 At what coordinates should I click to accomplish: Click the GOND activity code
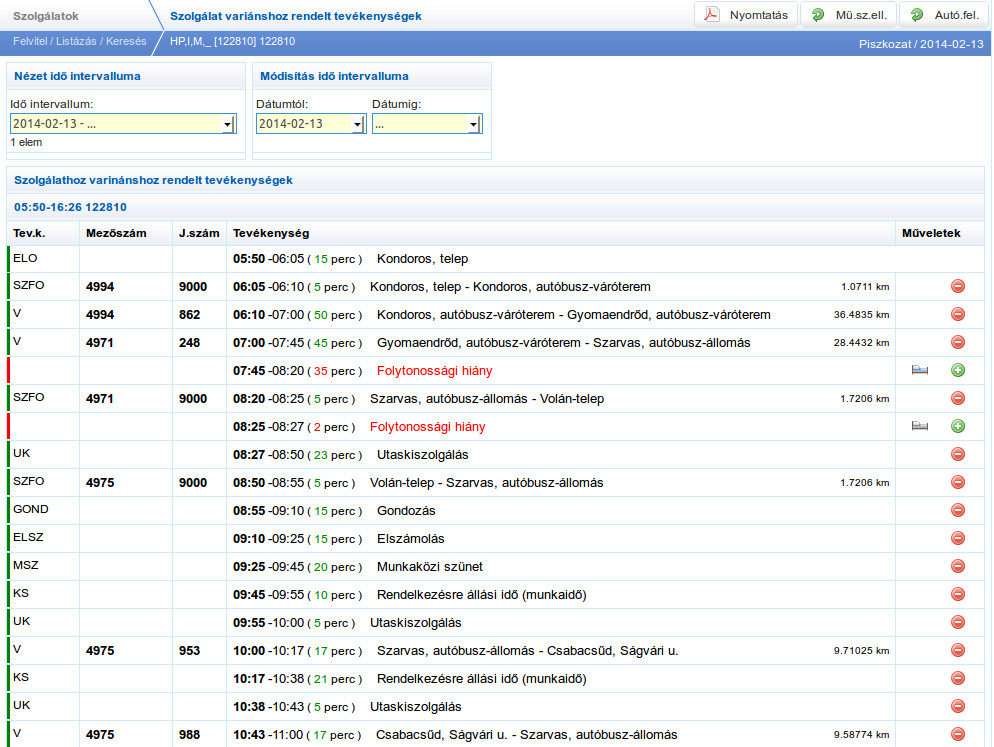click(30, 509)
